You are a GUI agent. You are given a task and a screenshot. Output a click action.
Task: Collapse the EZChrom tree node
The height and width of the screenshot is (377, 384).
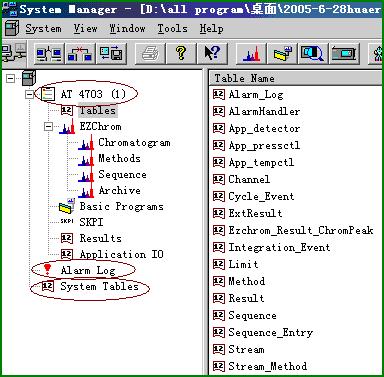pyautogui.click(x=49, y=127)
